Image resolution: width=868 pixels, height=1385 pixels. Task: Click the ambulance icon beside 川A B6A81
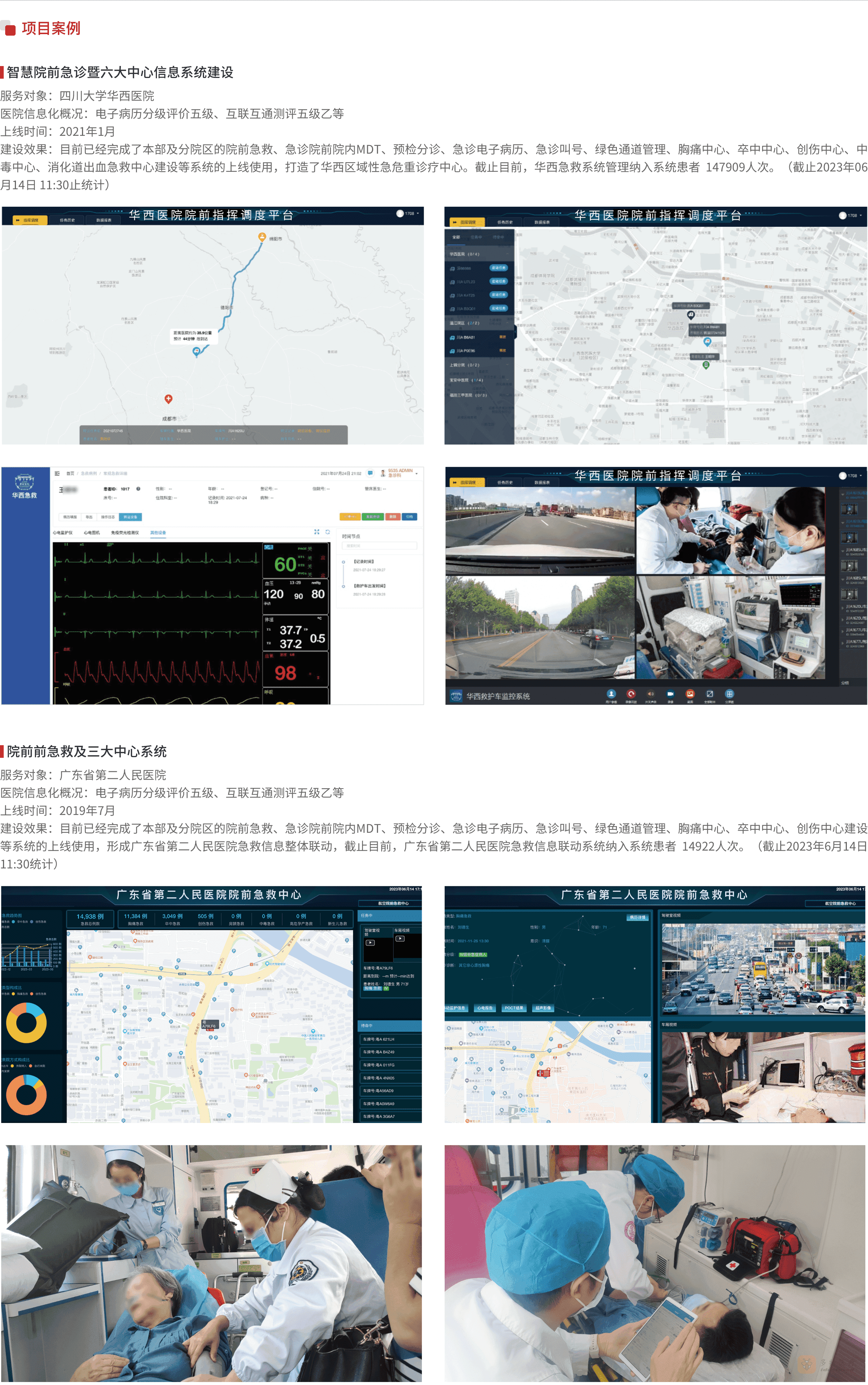(x=453, y=337)
